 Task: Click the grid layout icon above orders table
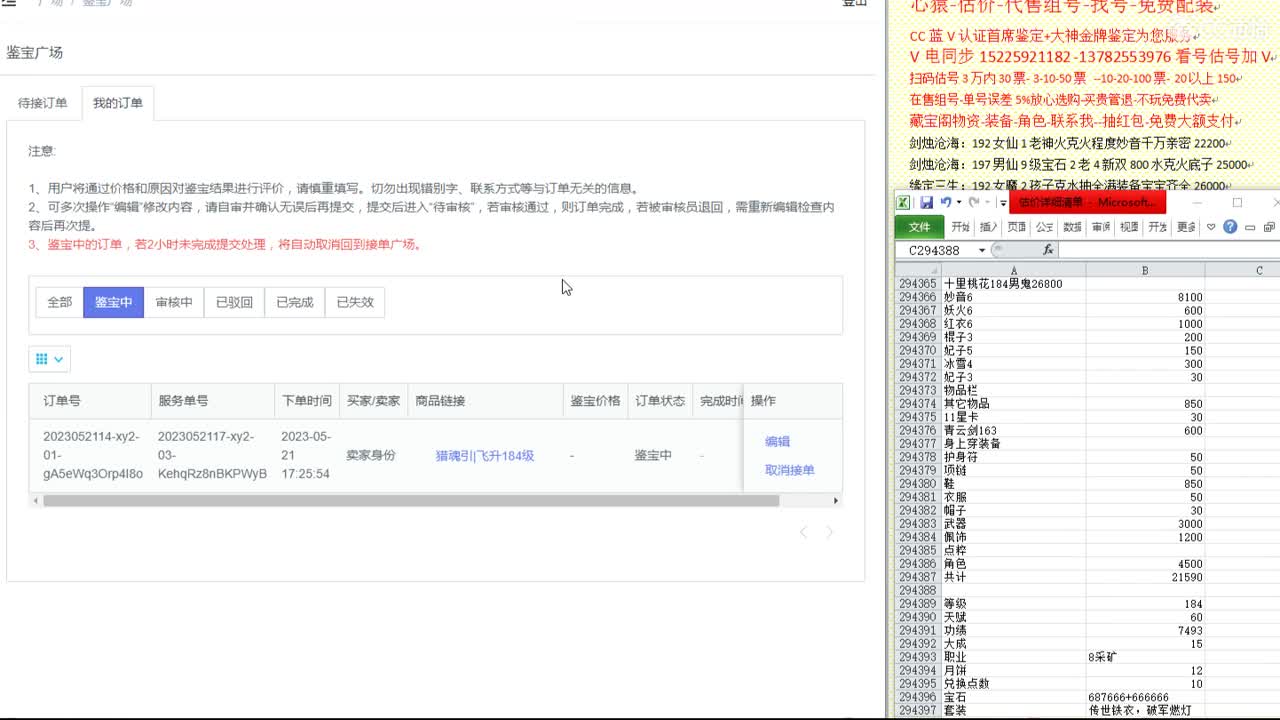(42, 359)
